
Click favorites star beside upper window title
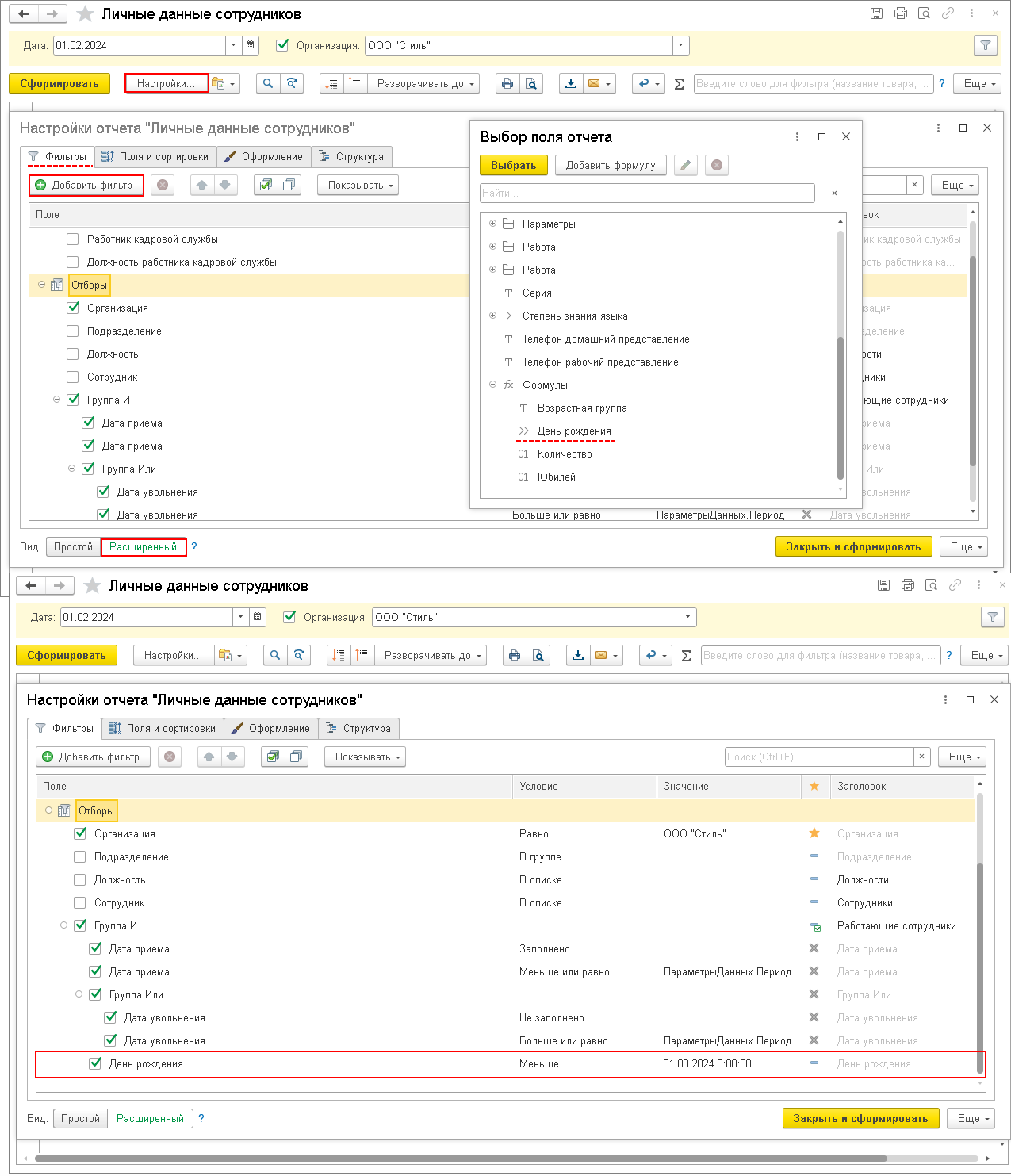click(85, 14)
